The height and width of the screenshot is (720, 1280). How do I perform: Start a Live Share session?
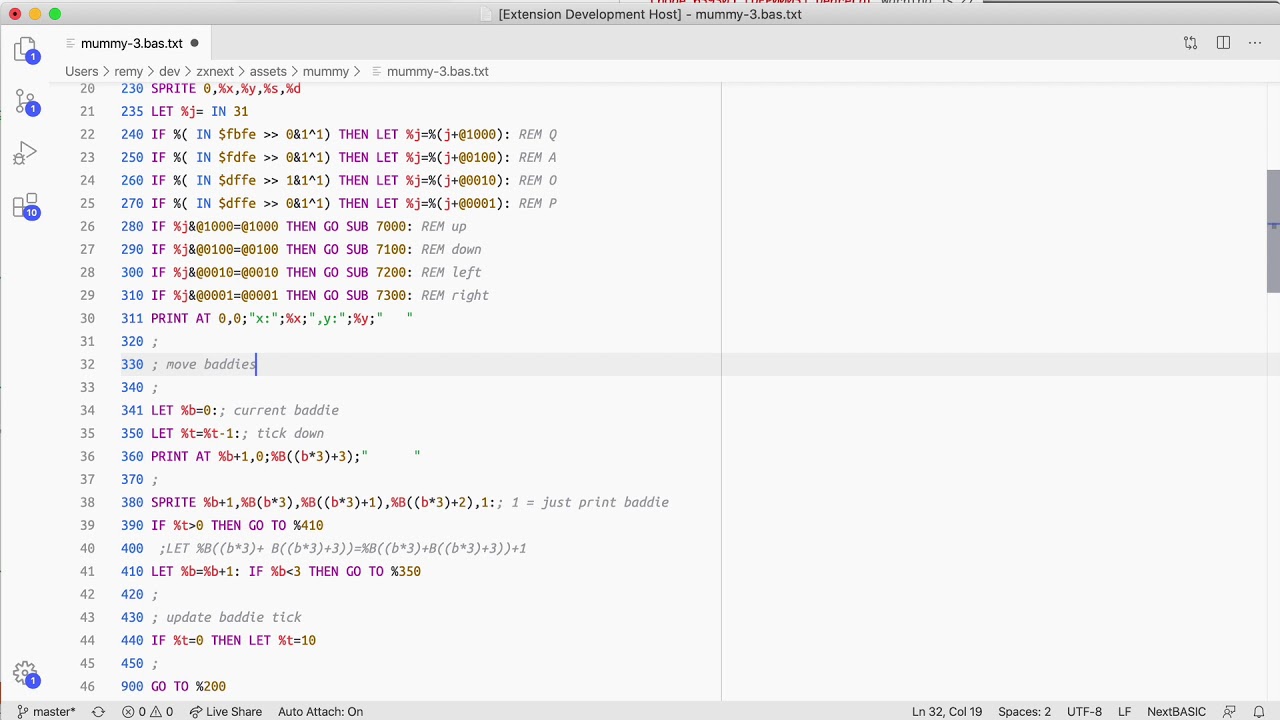point(225,711)
